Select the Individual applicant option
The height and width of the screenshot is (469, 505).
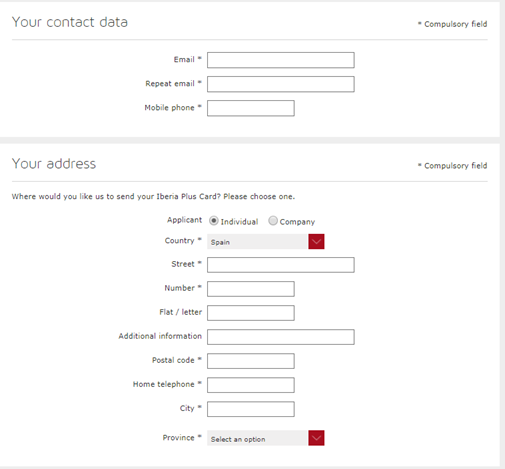[214, 221]
